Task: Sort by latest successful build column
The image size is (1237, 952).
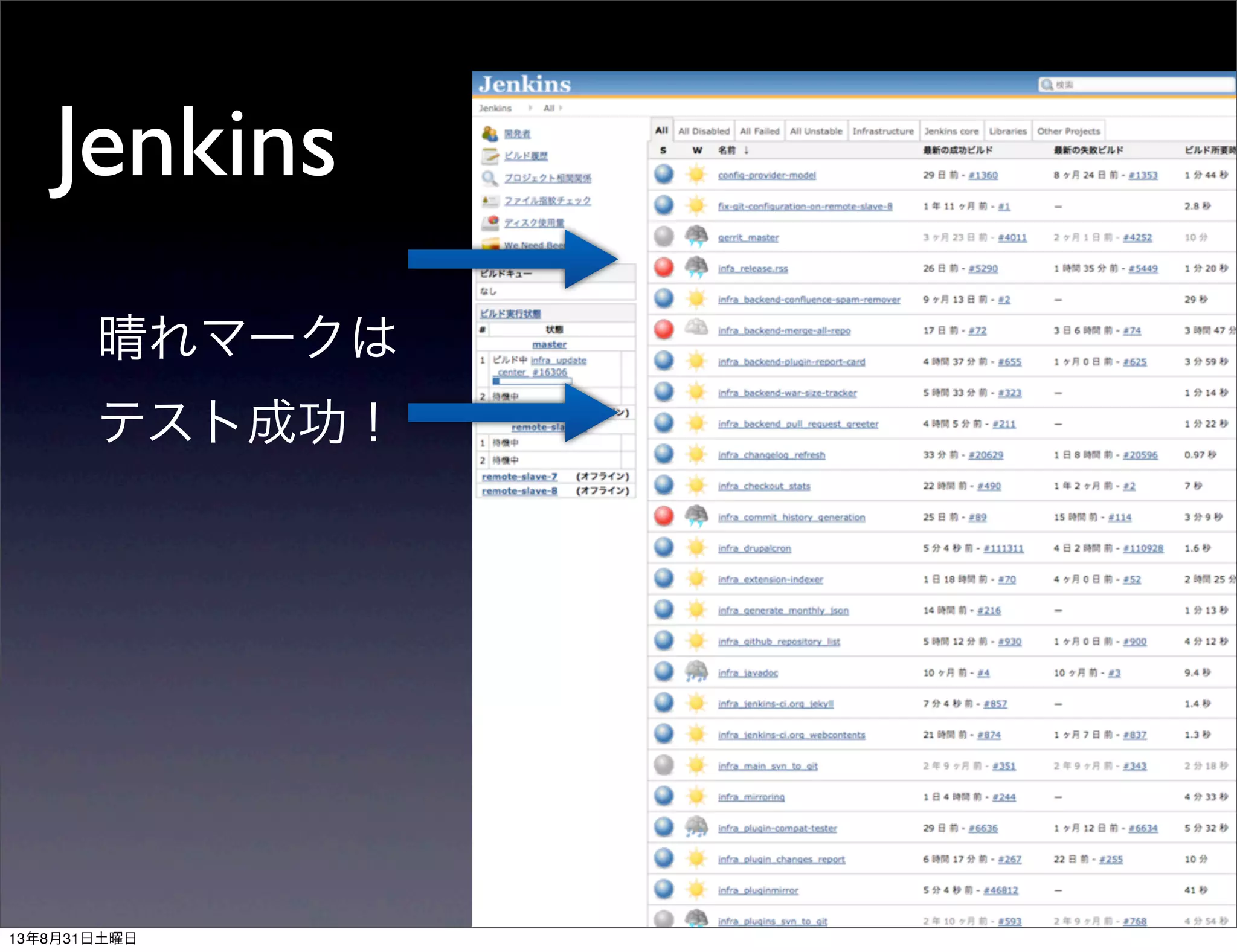Action: click(958, 150)
